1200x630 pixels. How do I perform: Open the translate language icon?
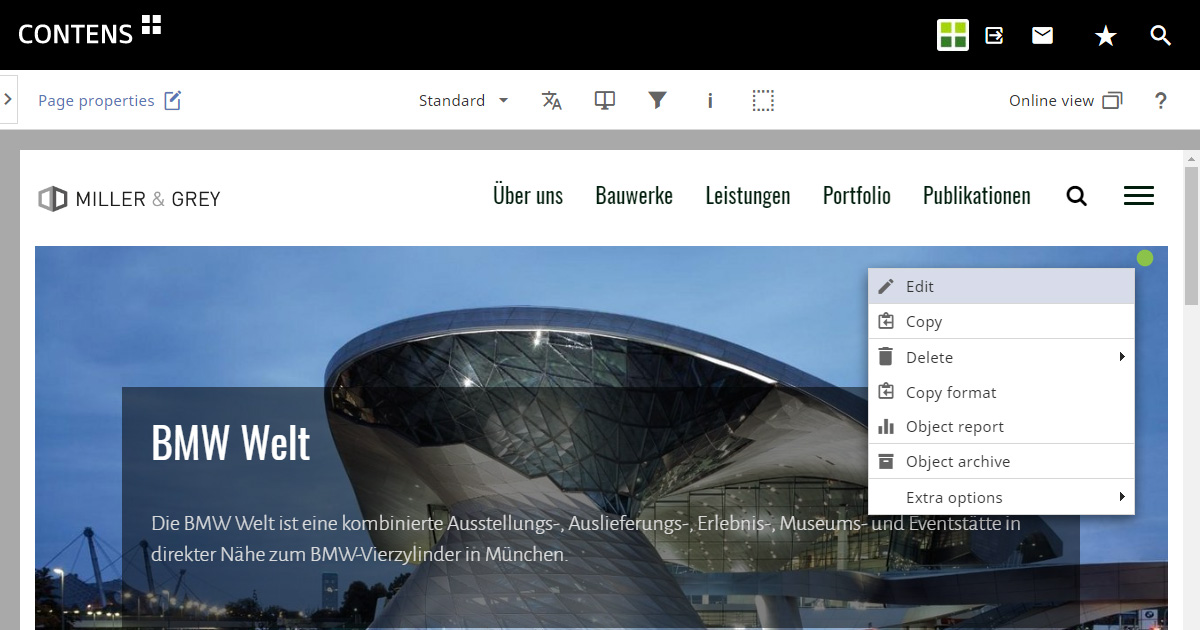pos(552,100)
